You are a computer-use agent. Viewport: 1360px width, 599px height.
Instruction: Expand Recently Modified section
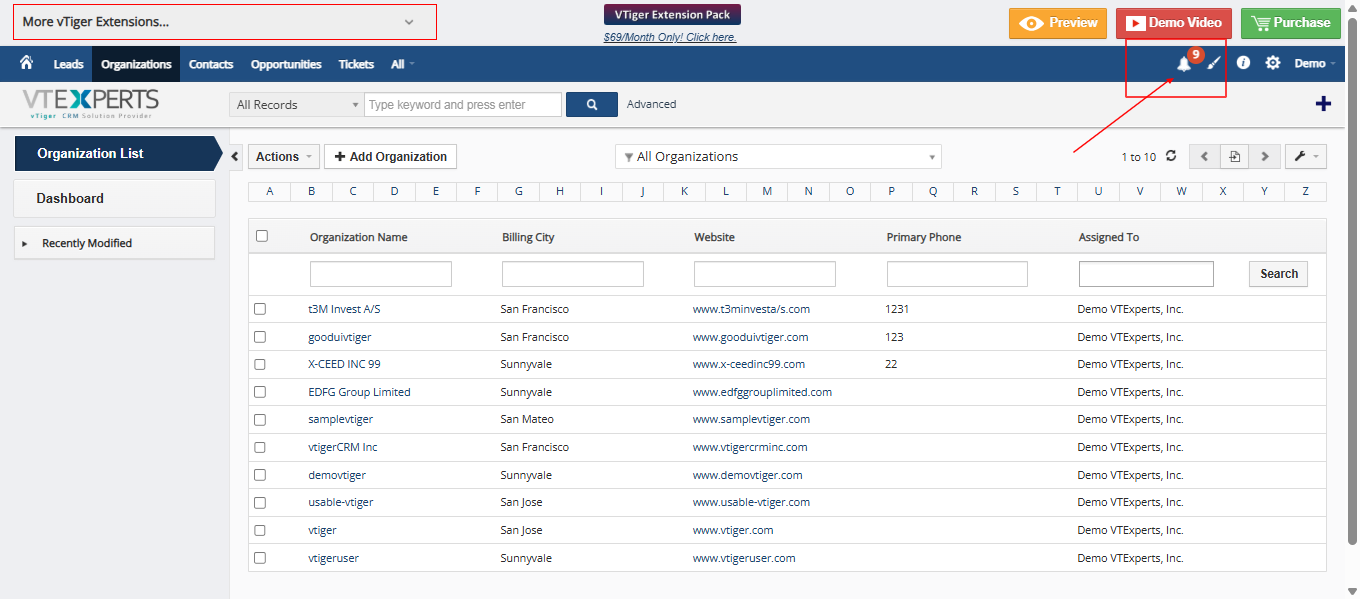pos(114,243)
